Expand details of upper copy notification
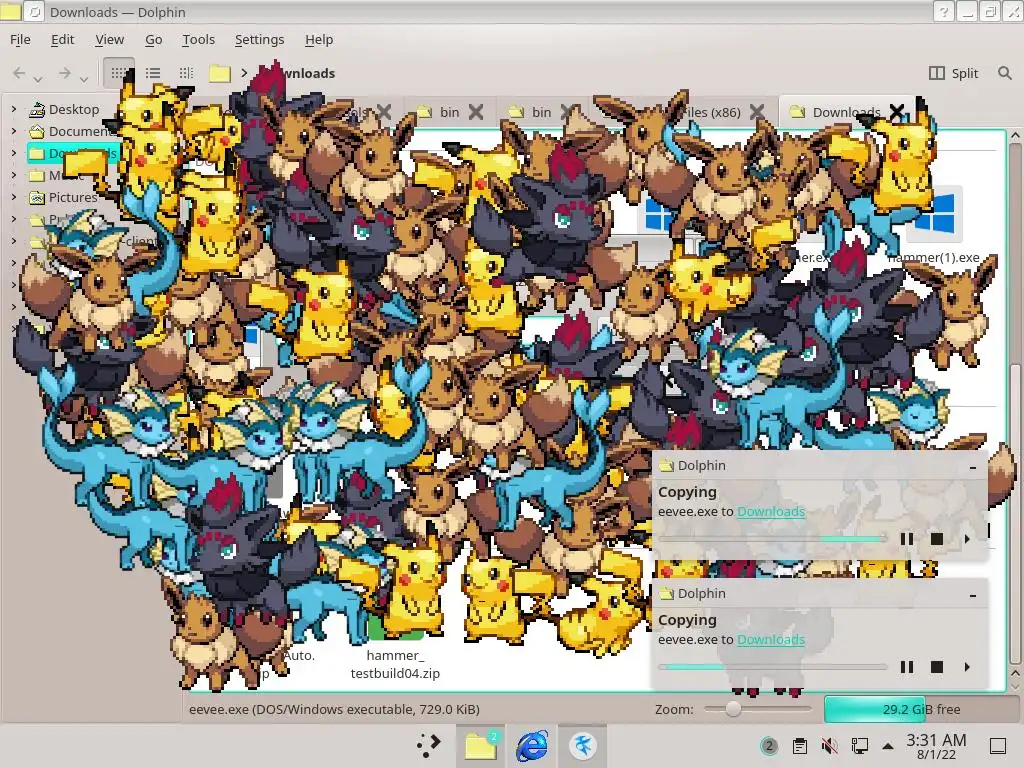The height and width of the screenshot is (768, 1024). point(967,539)
